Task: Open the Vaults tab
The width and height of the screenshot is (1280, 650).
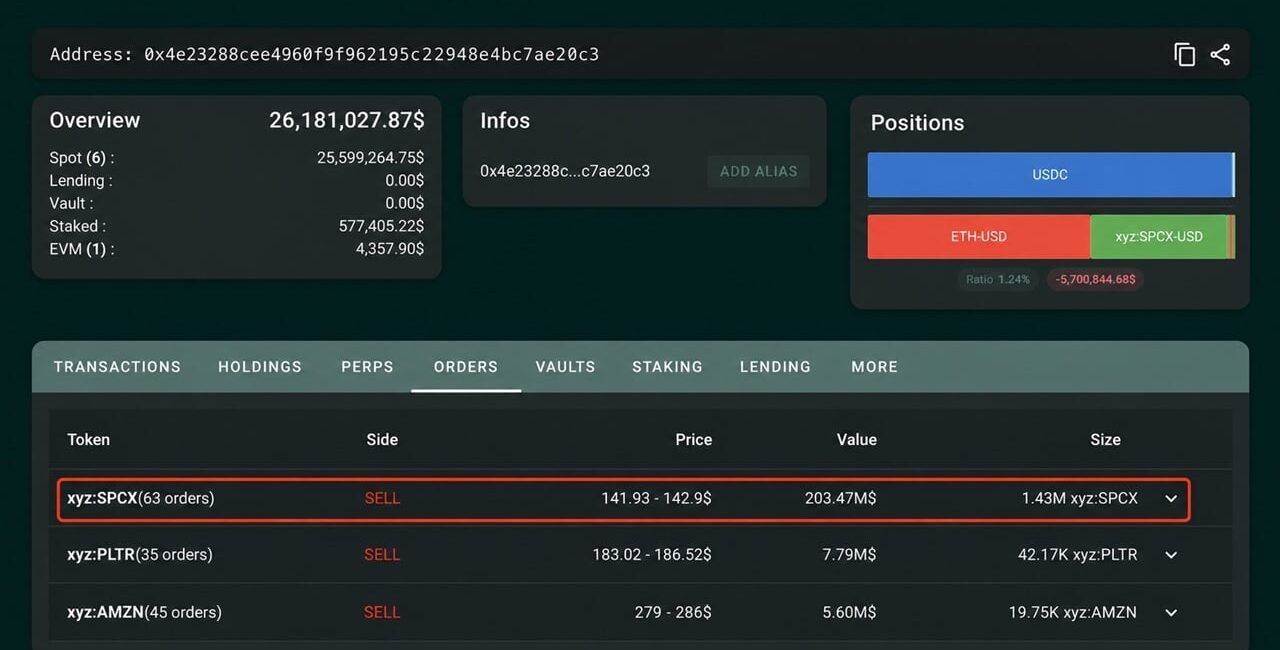Action: [565, 367]
